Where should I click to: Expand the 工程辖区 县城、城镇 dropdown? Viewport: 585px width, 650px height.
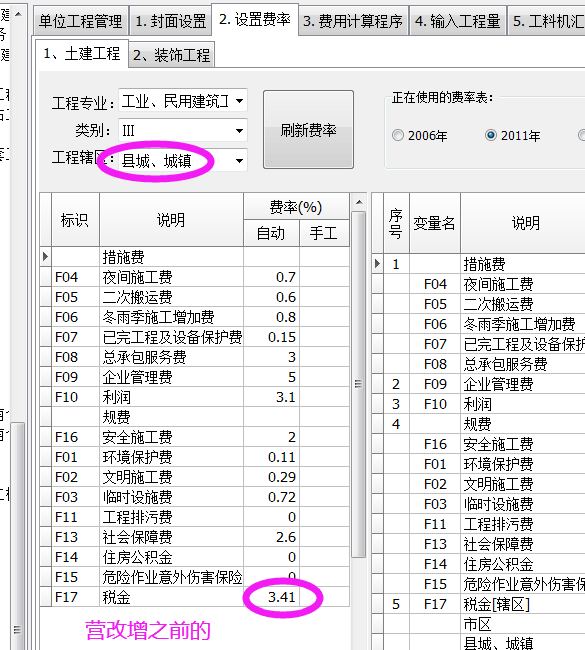point(239,160)
